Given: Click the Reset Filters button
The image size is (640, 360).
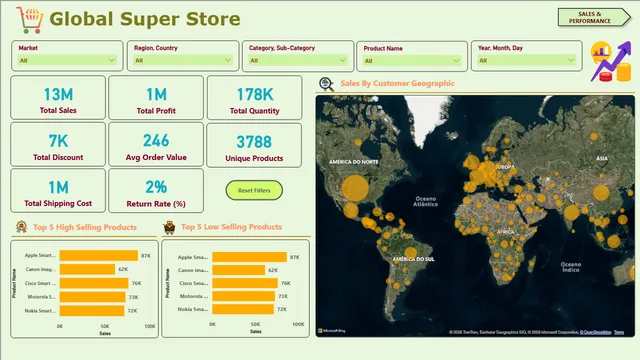Looking at the screenshot, I should point(254,190).
